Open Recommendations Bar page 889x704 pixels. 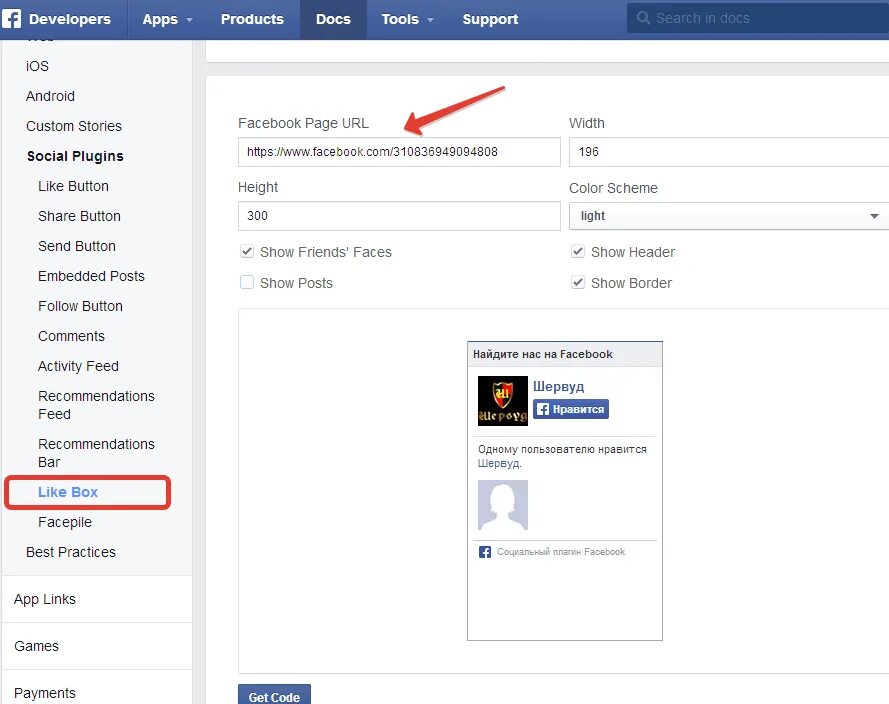[x=96, y=453]
